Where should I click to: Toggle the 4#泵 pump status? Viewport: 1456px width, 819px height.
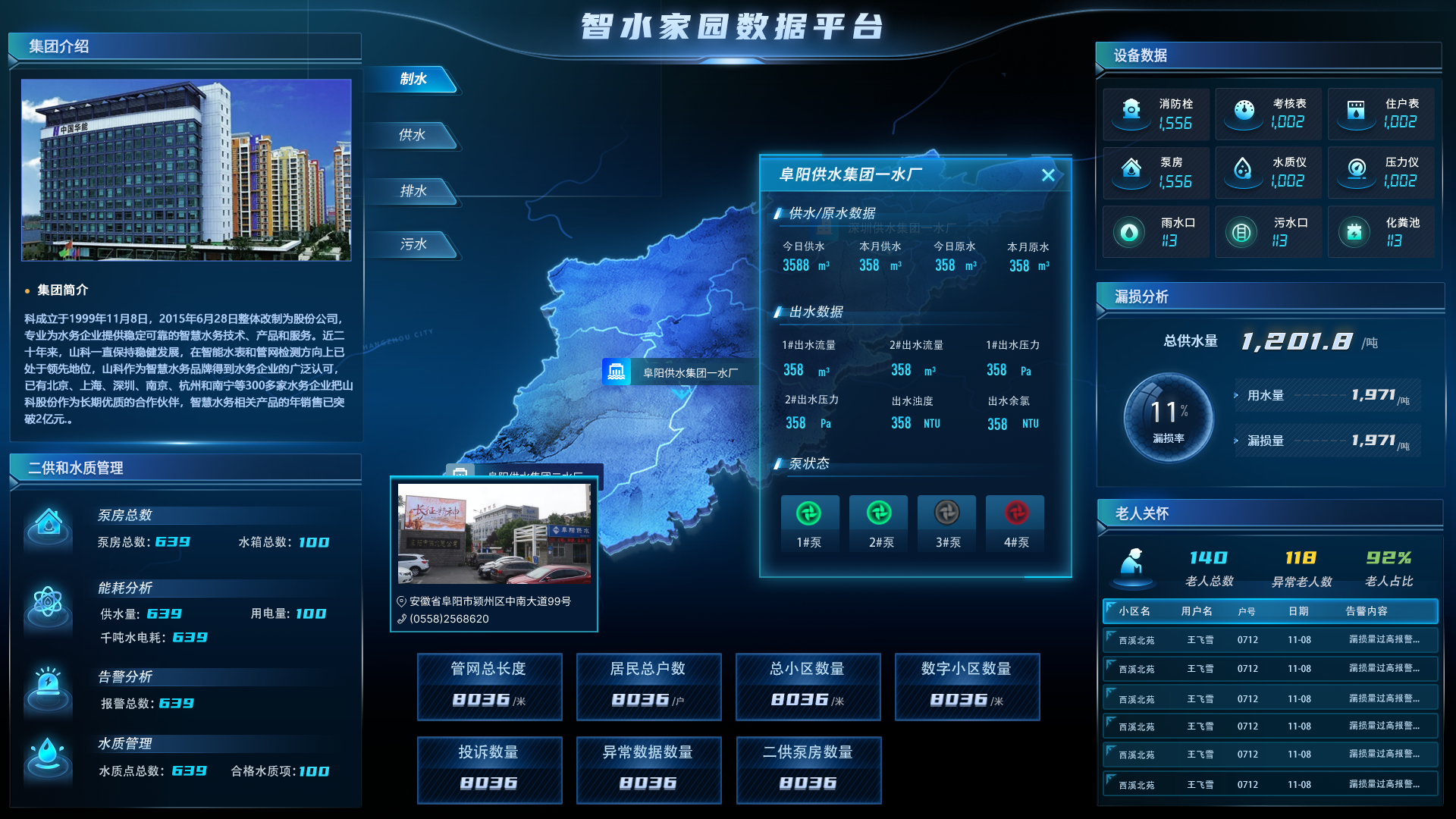pyautogui.click(x=1015, y=513)
